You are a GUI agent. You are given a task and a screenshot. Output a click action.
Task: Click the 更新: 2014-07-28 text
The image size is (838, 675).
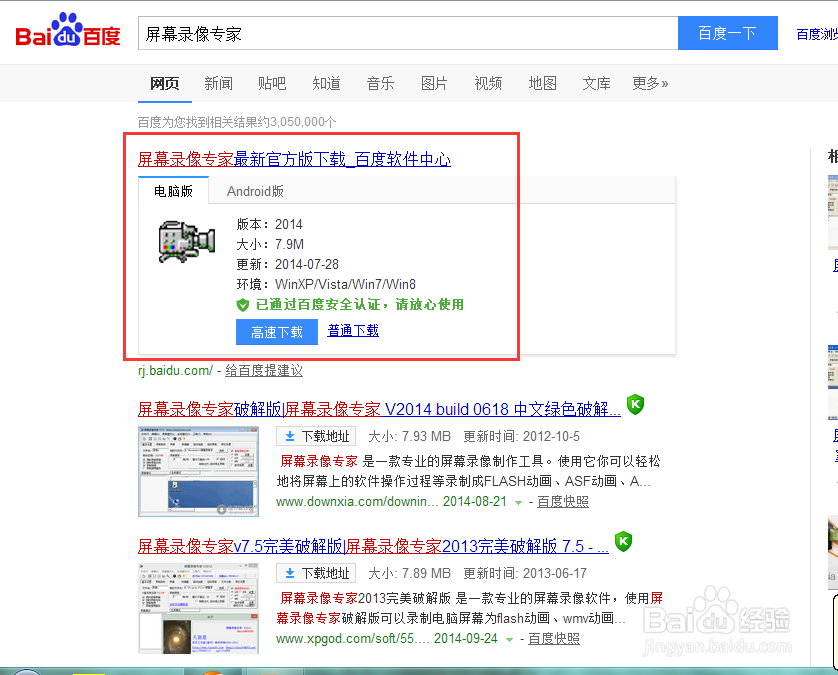click(288, 264)
